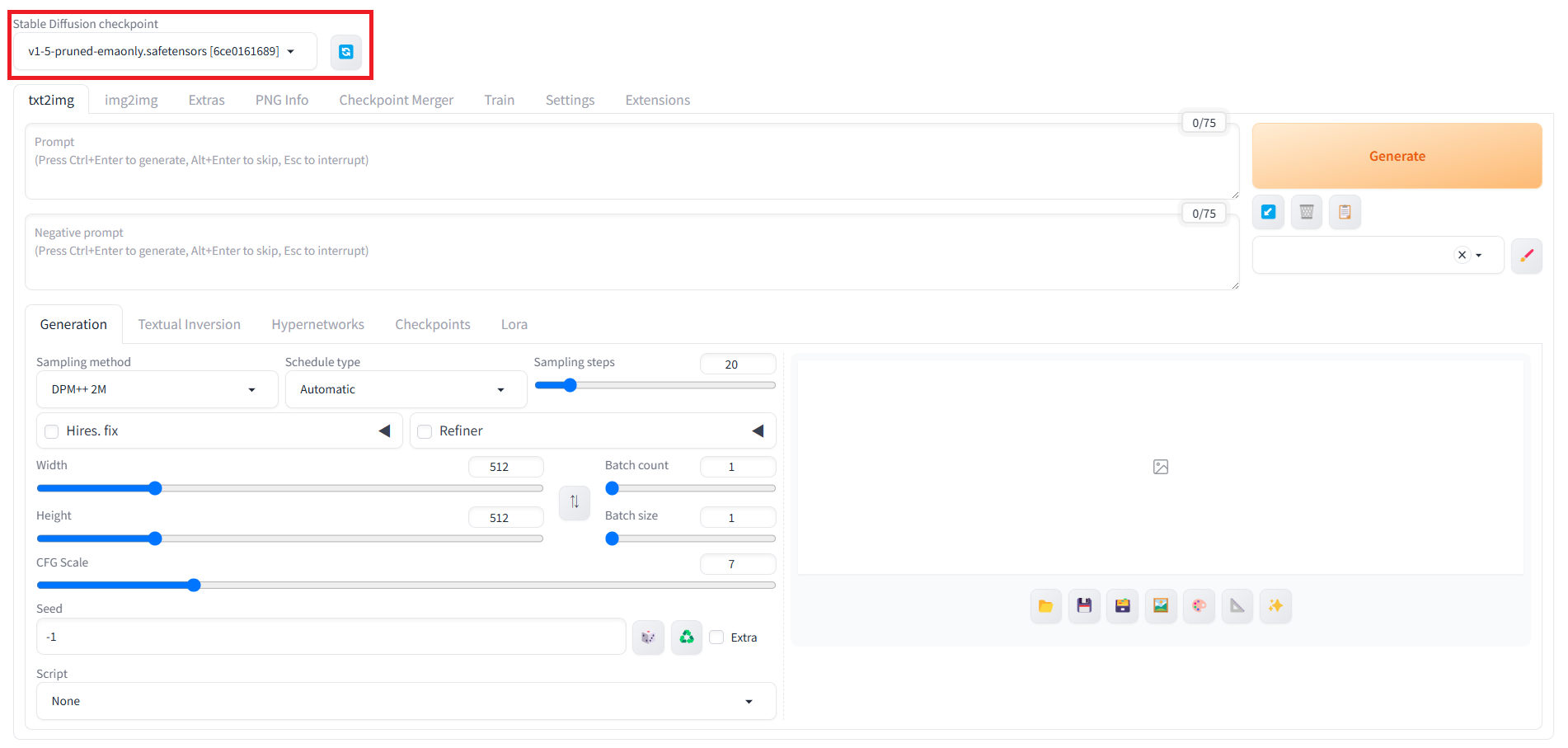The image size is (1568, 748).
Task: Open the Textual Inversion tab
Action: 189,323
